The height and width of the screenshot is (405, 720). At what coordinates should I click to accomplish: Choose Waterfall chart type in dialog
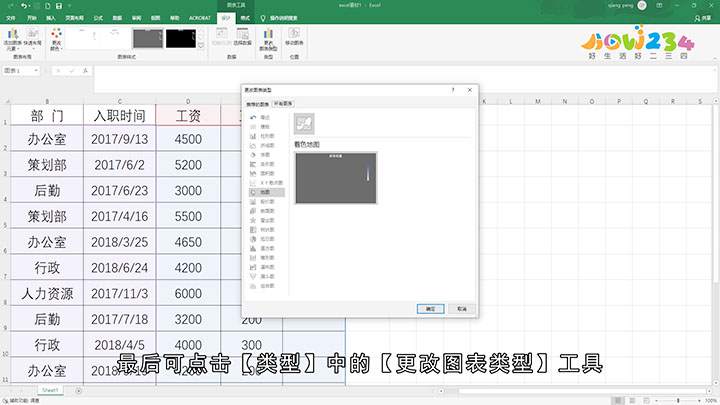[266, 267]
